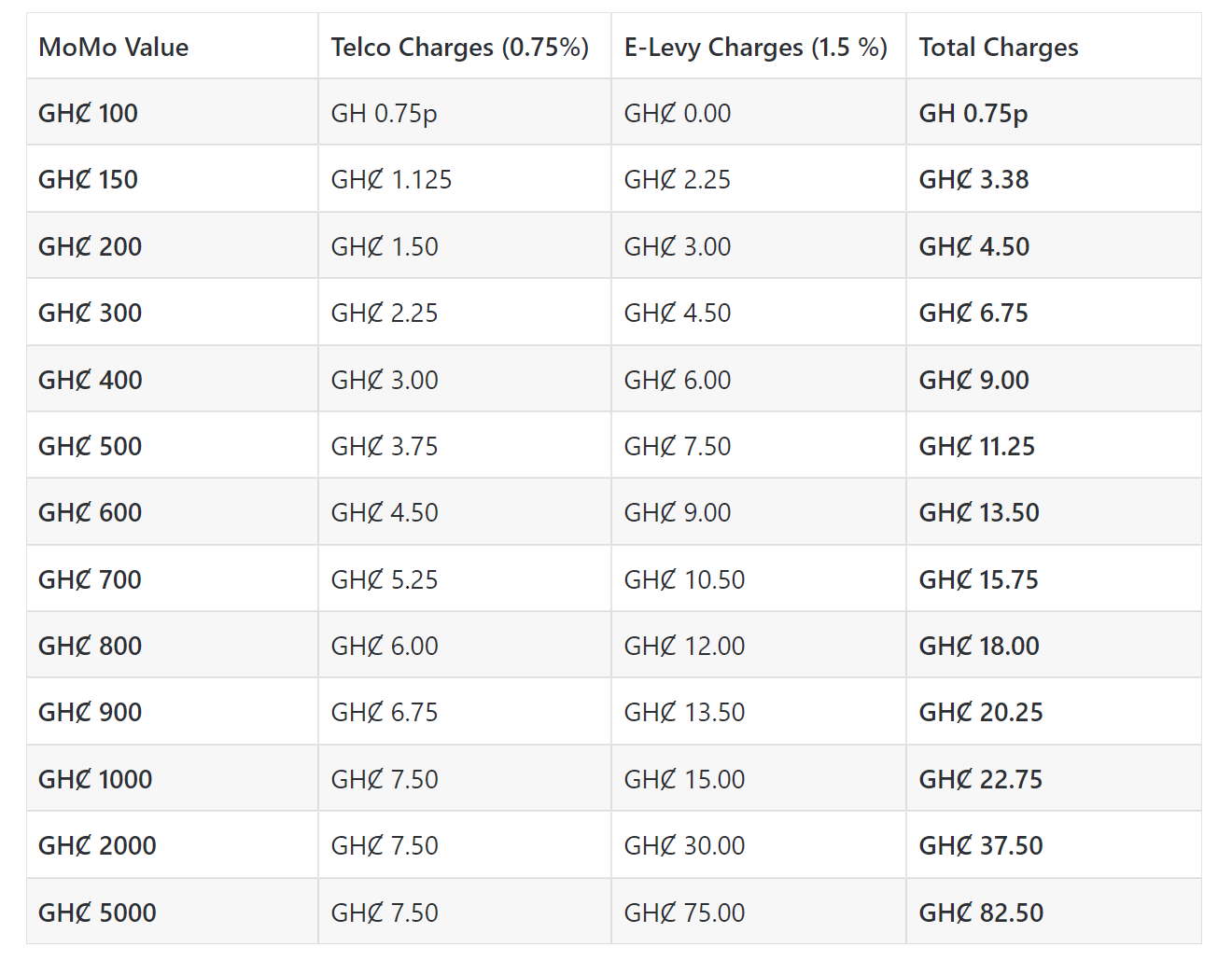The height and width of the screenshot is (975, 1232).
Task: Click the GH₵ 10.50 E-Levy cell
Action: [684, 580]
